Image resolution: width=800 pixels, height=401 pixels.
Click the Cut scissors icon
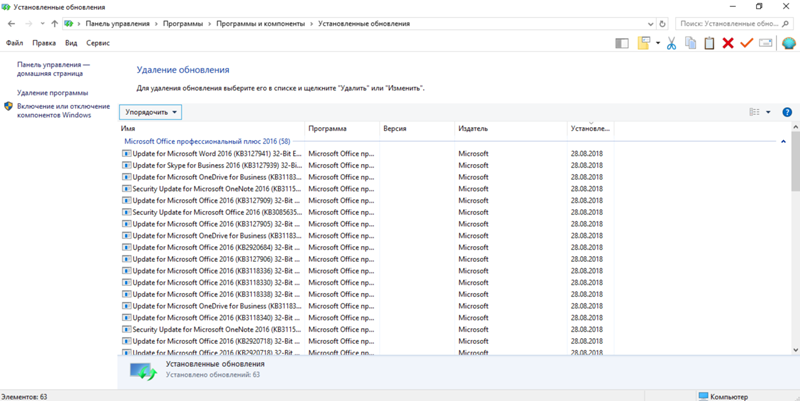(x=671, y=43)
